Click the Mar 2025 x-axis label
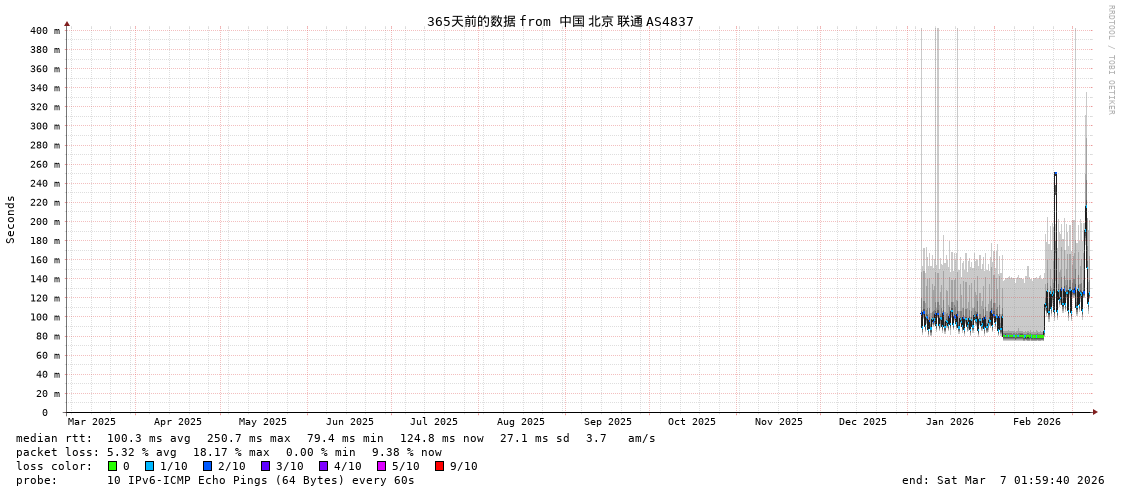Viewport: 1121px width, 494px height. point(92,422)
